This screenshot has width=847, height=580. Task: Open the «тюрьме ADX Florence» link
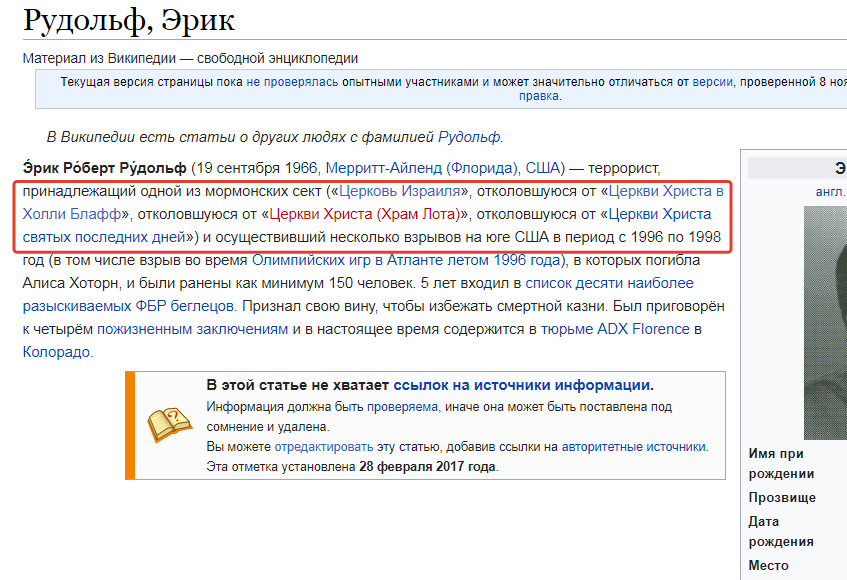tap(615, 329)
